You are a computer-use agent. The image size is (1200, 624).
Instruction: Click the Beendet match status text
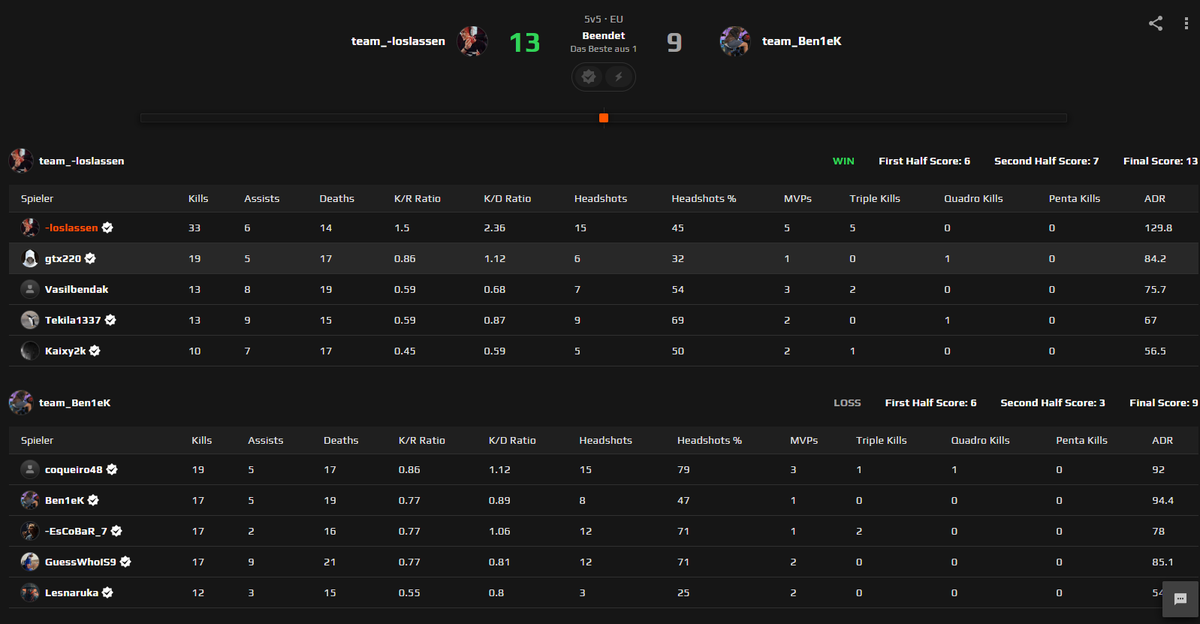coord(604,35)
